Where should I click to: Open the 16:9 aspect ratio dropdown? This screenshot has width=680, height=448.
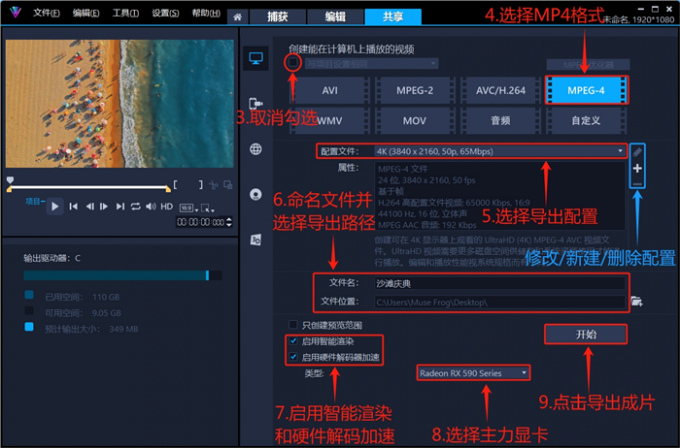(189, 209)
